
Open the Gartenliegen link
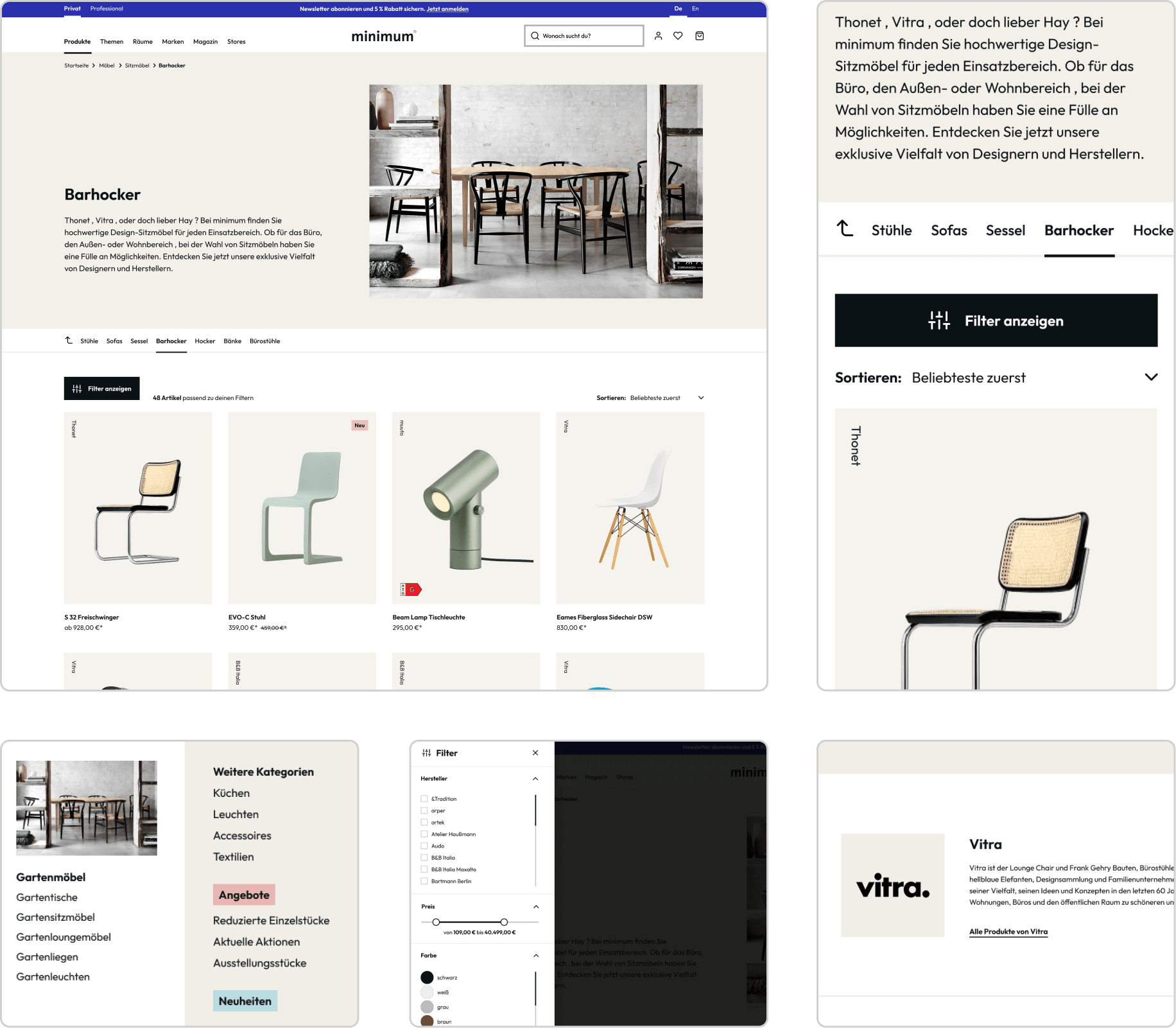point(47,957)
